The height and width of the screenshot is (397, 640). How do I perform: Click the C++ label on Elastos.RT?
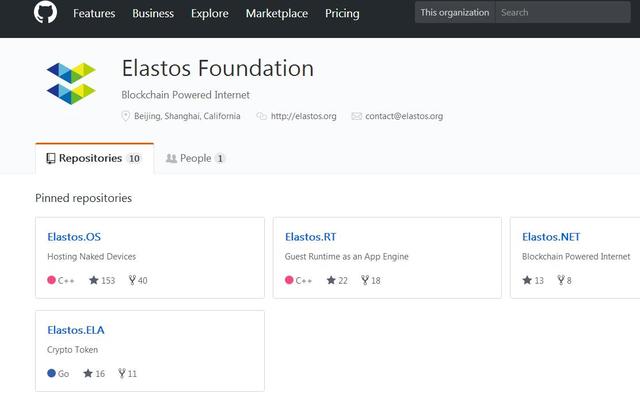304,280
